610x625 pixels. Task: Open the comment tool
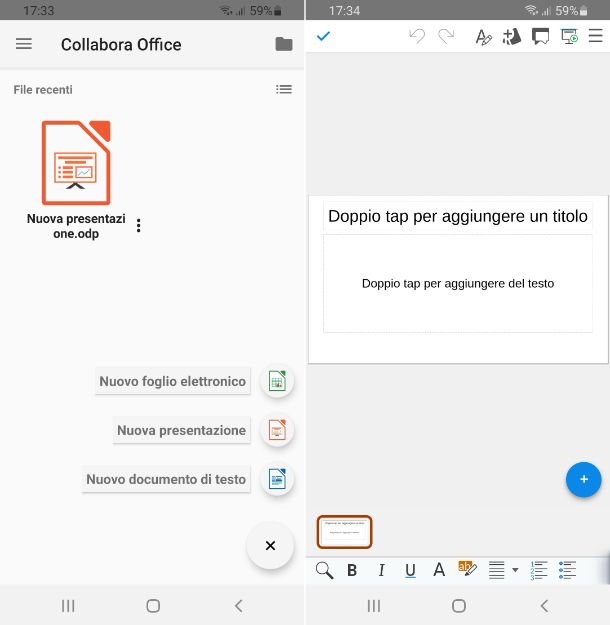point(540,37)
